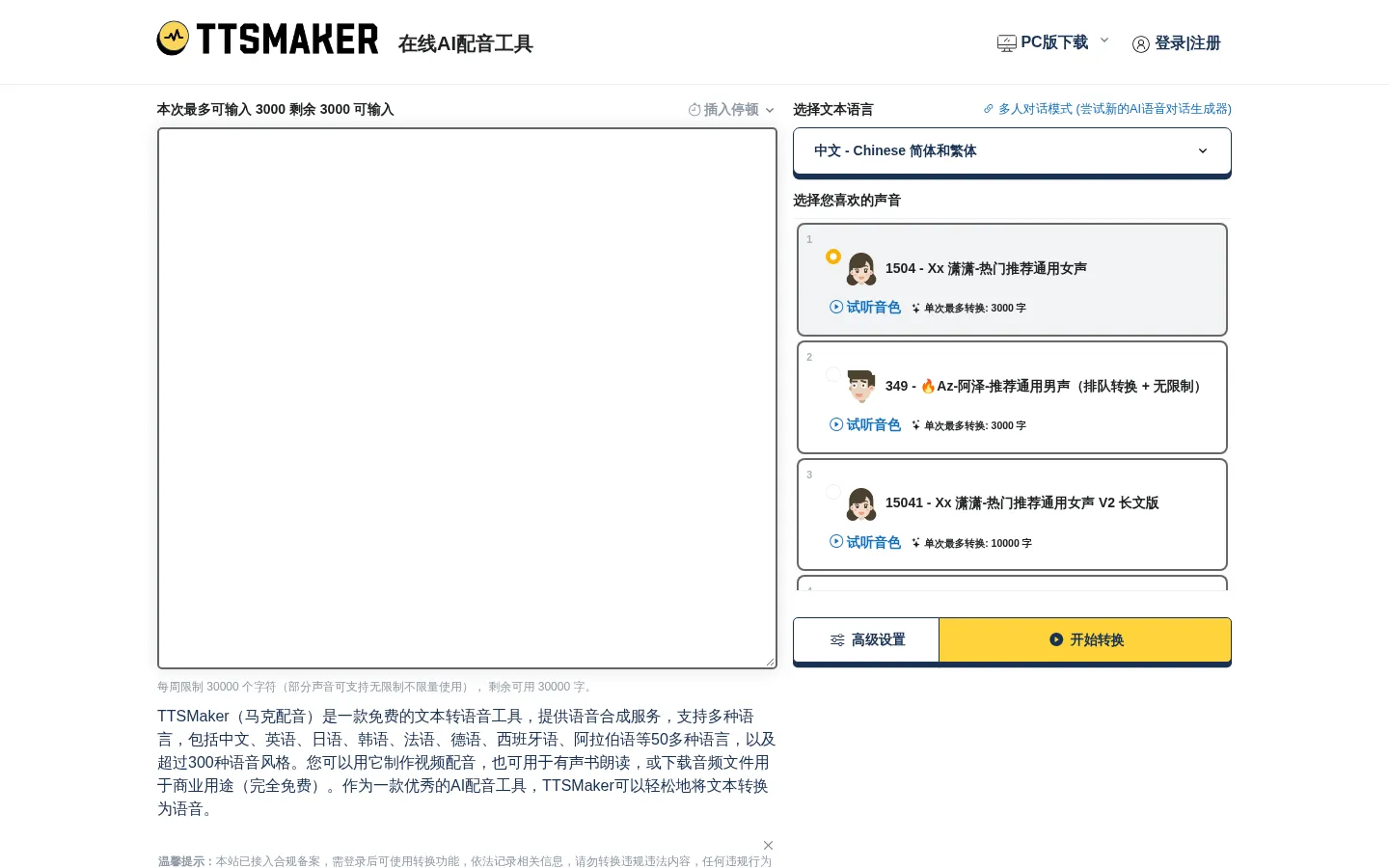This screenshot has width=1389, height=868.
Task: Select voice 349 Az-阿泽 radio button
Action: pos(833,374)
